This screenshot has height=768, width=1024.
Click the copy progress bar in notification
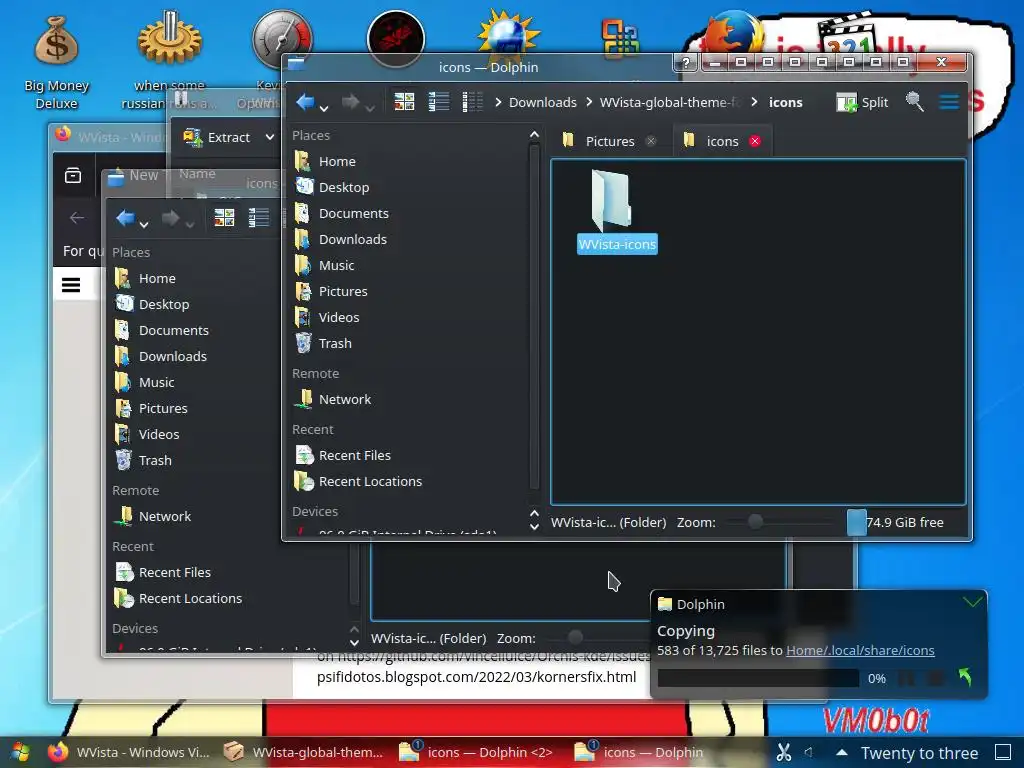click(758, 678)
